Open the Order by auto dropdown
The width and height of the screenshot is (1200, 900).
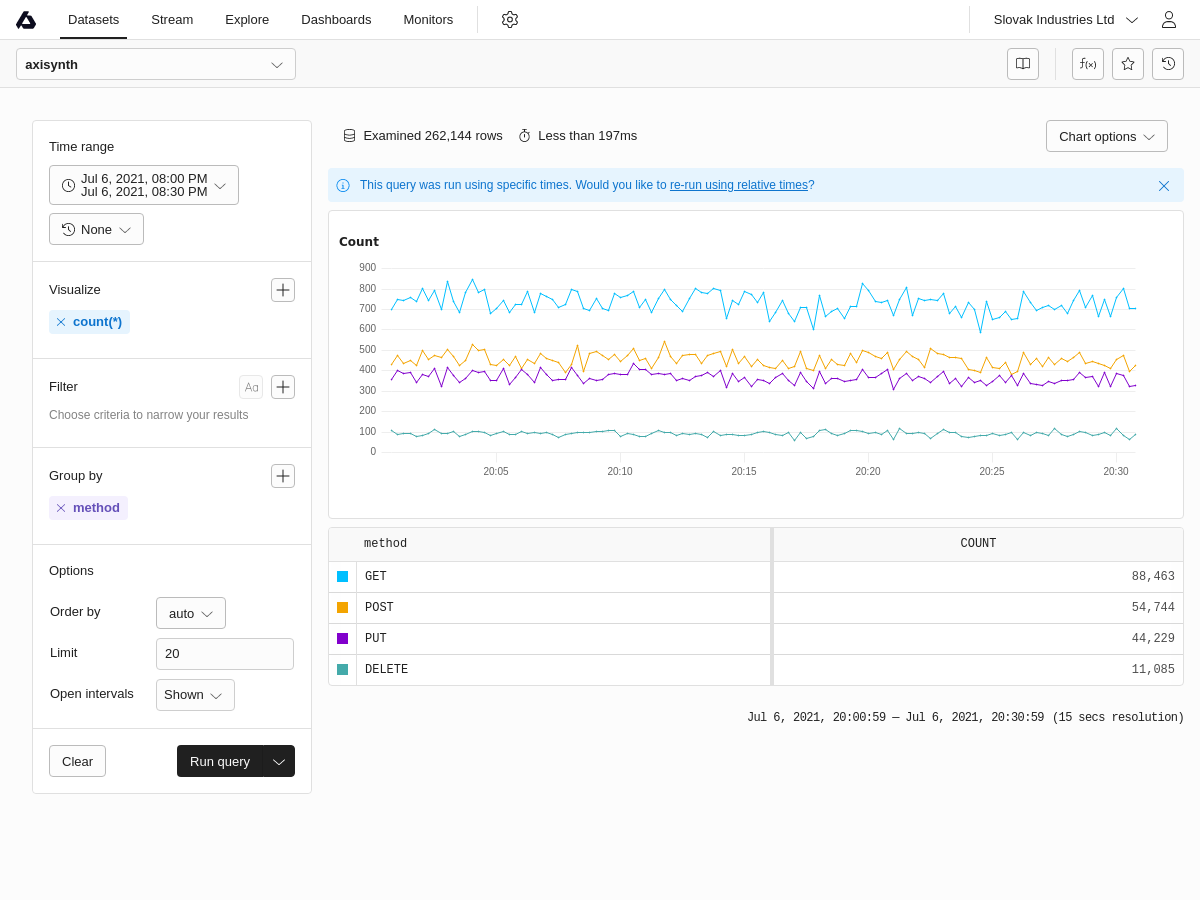point(191,613)
